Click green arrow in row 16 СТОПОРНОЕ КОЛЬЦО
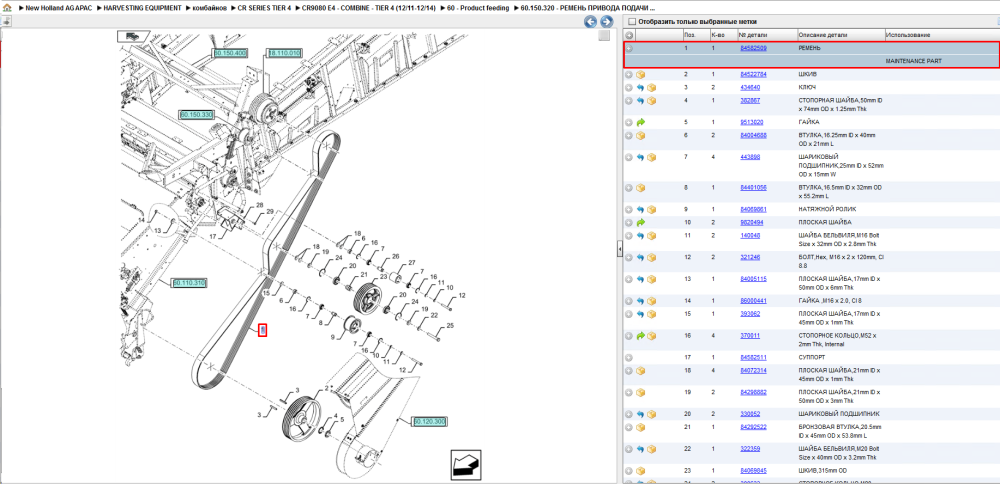This screenshot has width=1000, height=484. pos(641,335)
